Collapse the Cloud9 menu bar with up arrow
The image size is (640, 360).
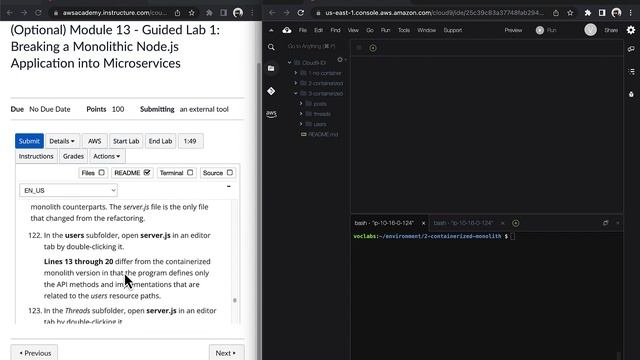click(x=271, y=30)
